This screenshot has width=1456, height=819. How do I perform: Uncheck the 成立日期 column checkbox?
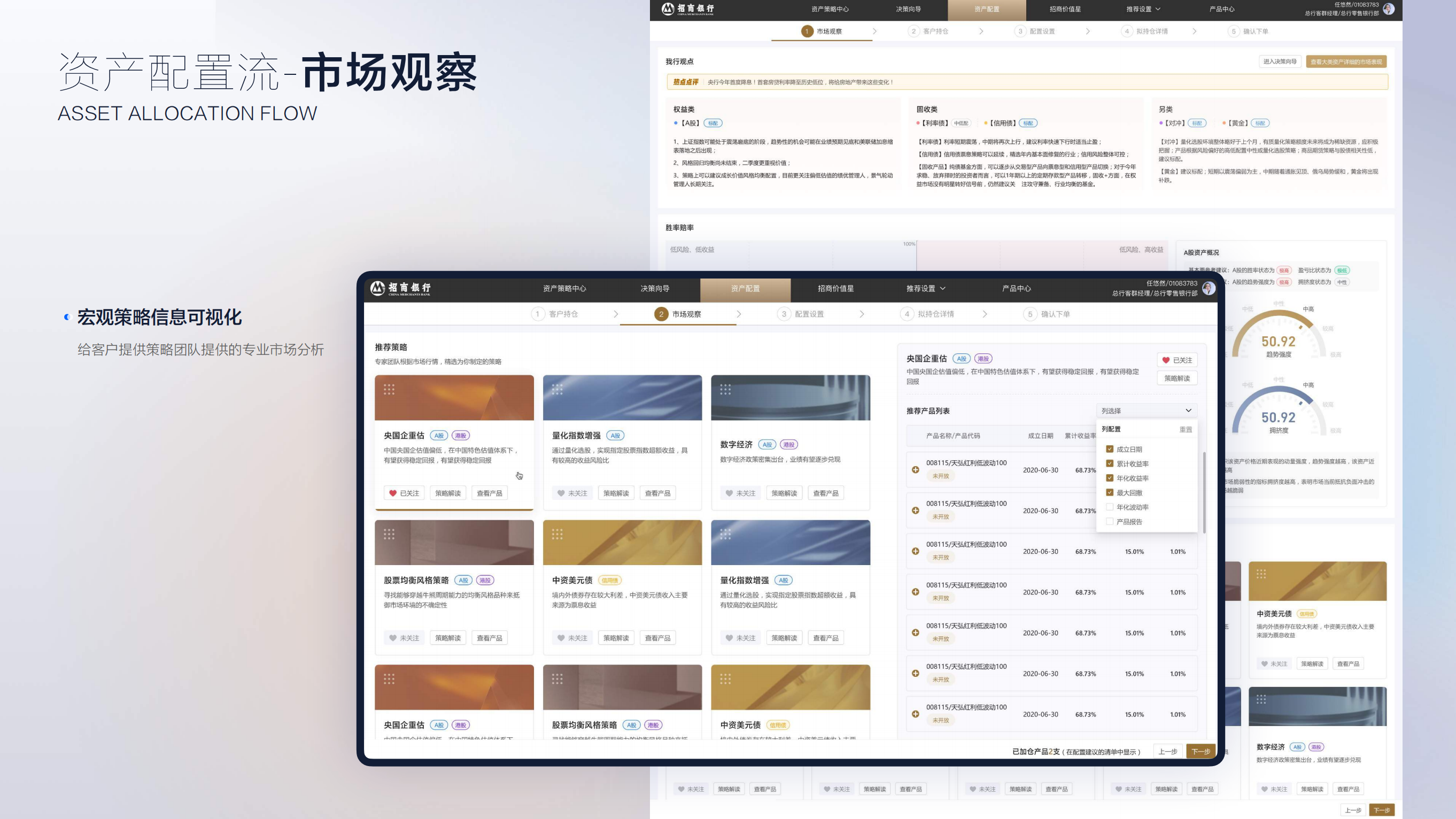pyautogui.click(x=1110, y=449)
